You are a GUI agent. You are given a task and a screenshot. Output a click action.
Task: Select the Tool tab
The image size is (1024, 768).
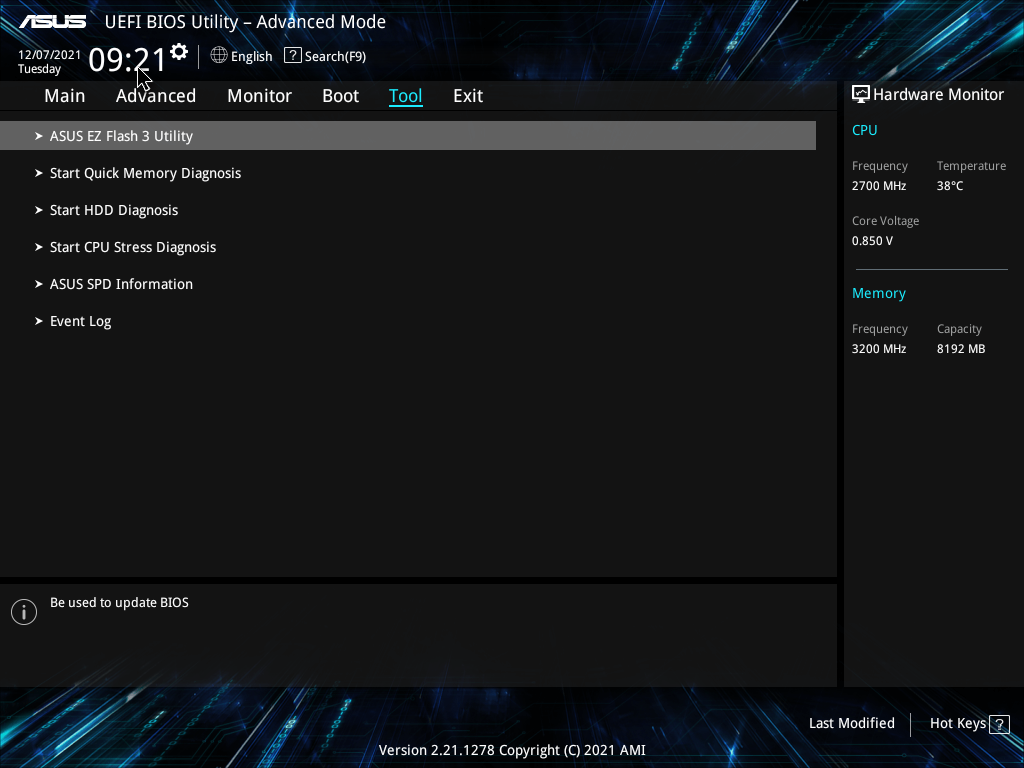(406, 95)
